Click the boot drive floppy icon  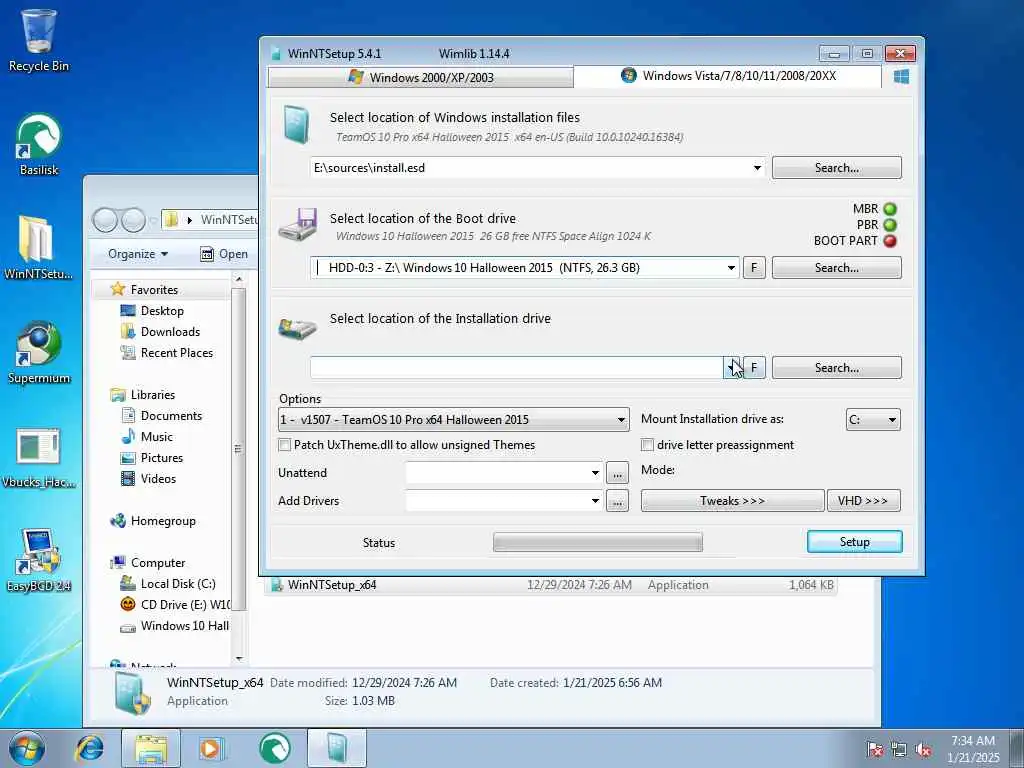298,225
